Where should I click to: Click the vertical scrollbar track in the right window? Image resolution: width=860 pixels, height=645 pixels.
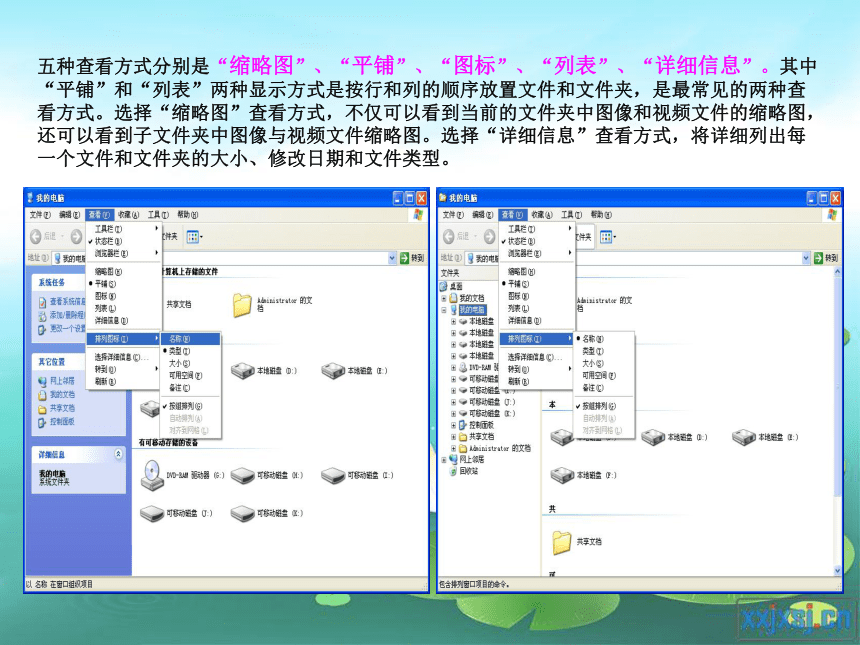click(838, 422)
